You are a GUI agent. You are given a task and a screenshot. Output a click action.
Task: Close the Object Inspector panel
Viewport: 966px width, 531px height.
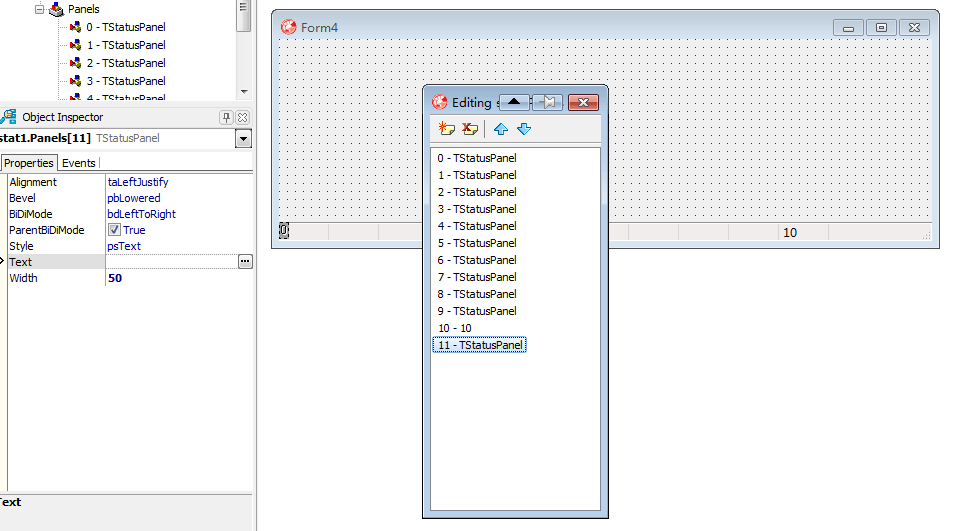coord(242,117)
